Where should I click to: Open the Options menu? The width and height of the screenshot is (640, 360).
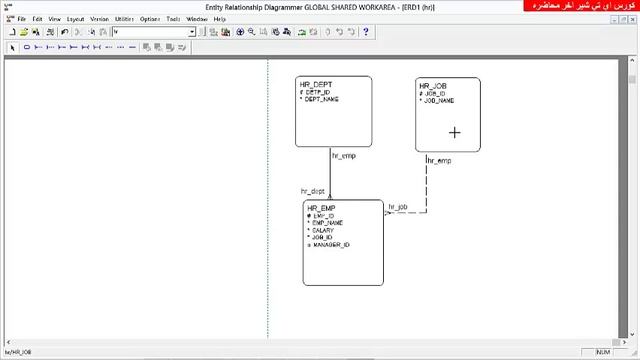pos(150,19)
